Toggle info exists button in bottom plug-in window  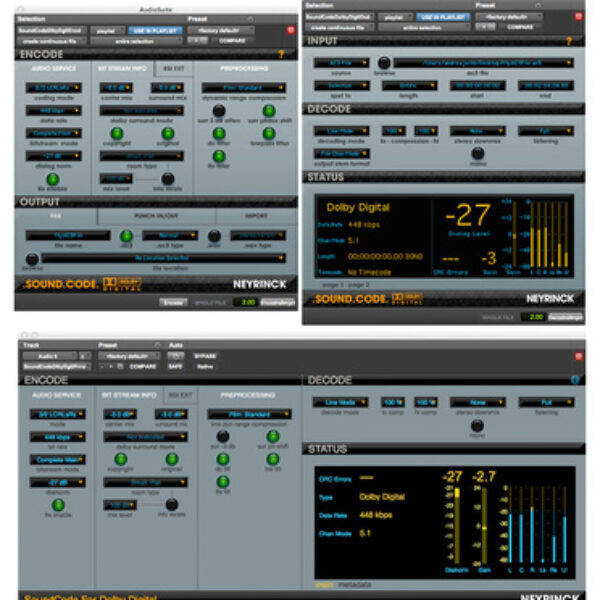[x=172, y=504]
